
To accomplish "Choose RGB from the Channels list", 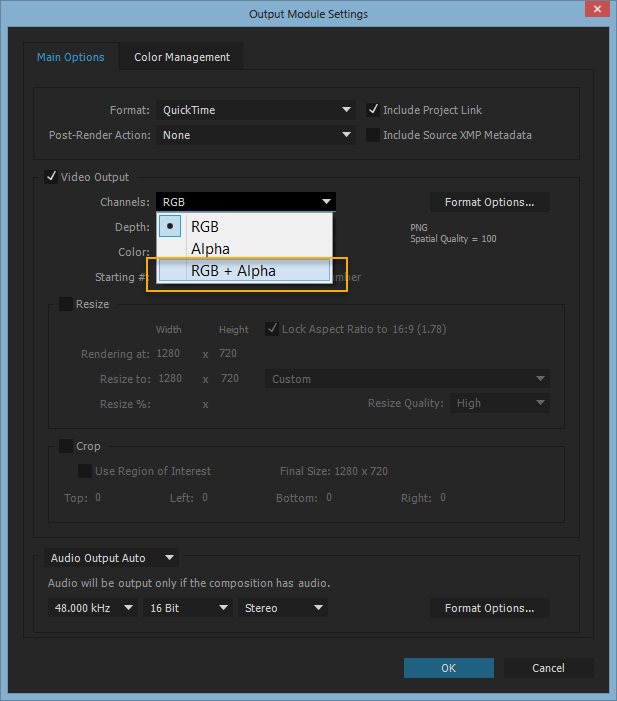I will coord(205,227).
